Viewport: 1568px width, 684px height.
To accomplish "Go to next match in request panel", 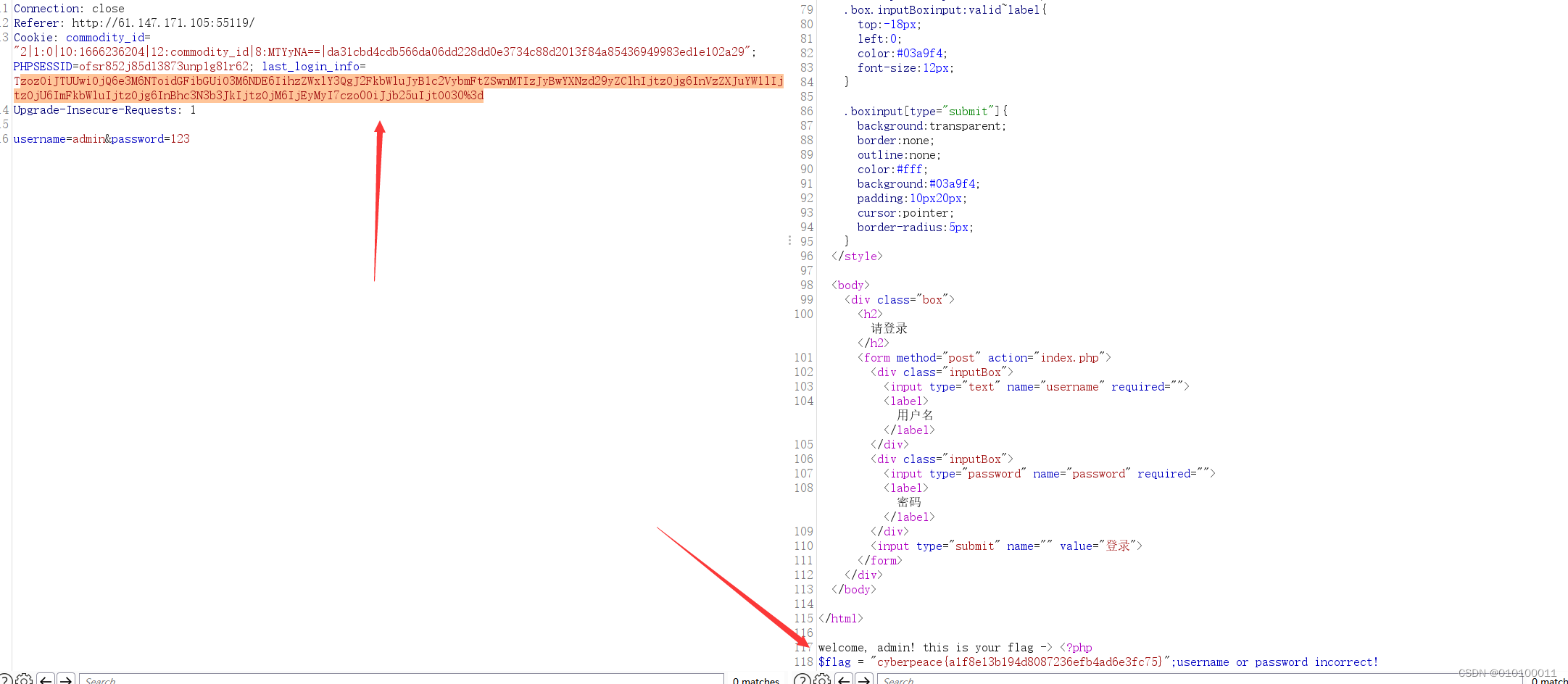I will (x=65, y=680).
